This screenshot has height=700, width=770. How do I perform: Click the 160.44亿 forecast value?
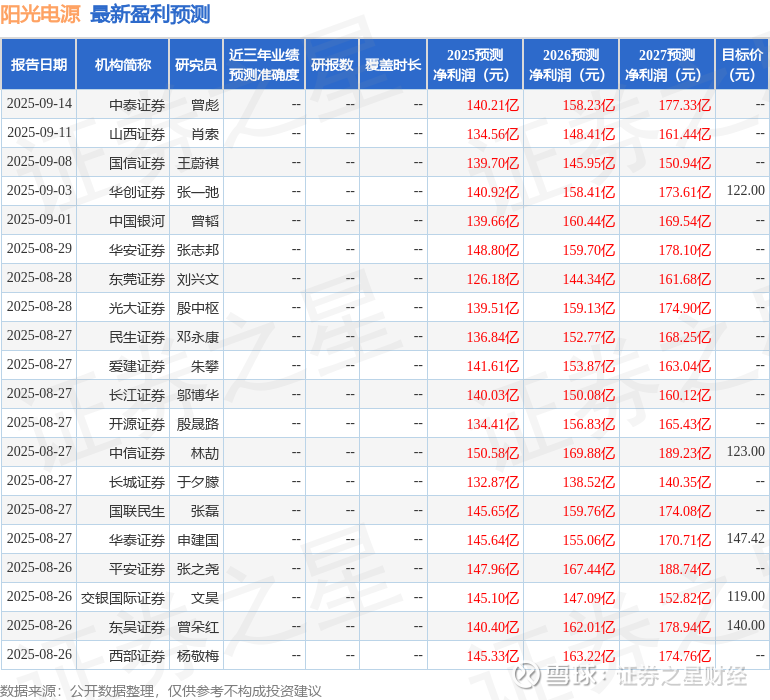coord(589,221)
